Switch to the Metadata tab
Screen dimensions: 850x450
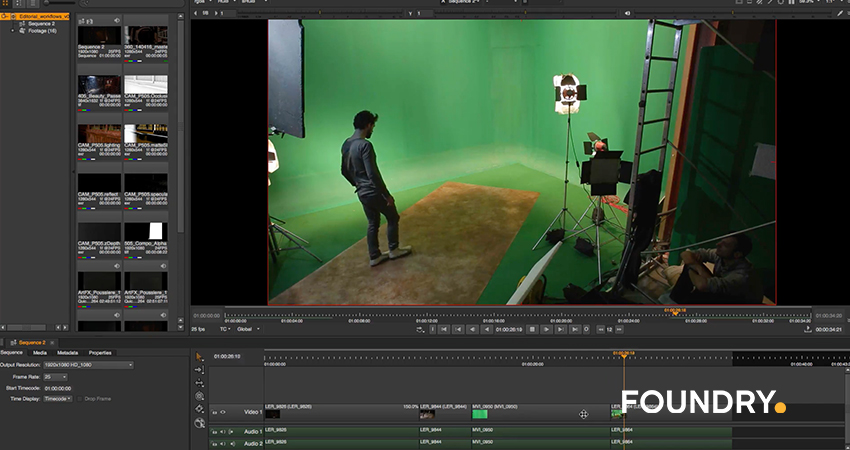tap(67, 353)
